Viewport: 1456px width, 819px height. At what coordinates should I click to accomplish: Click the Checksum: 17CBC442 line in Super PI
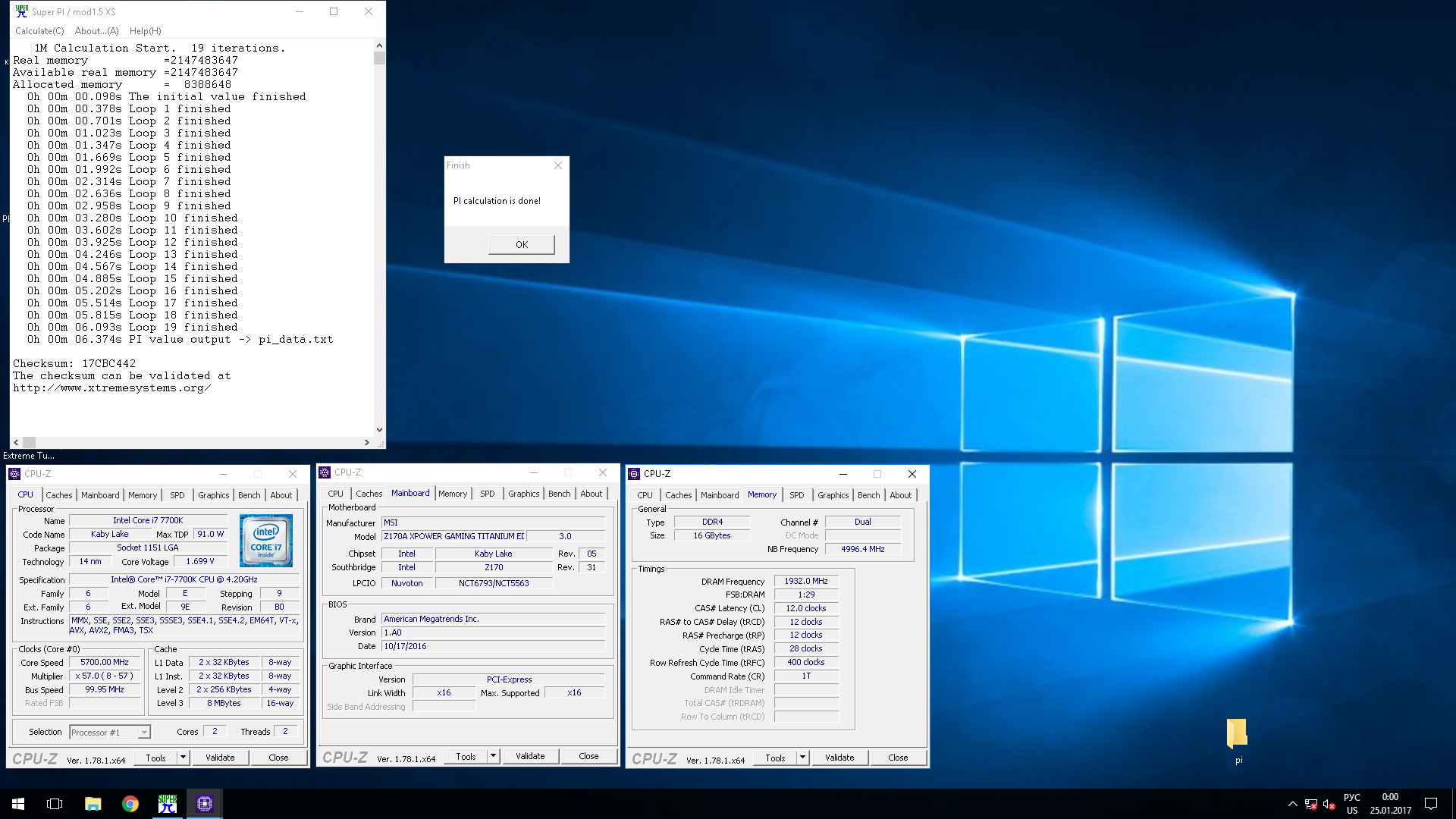pyautogui.click(x=74, y=364)
